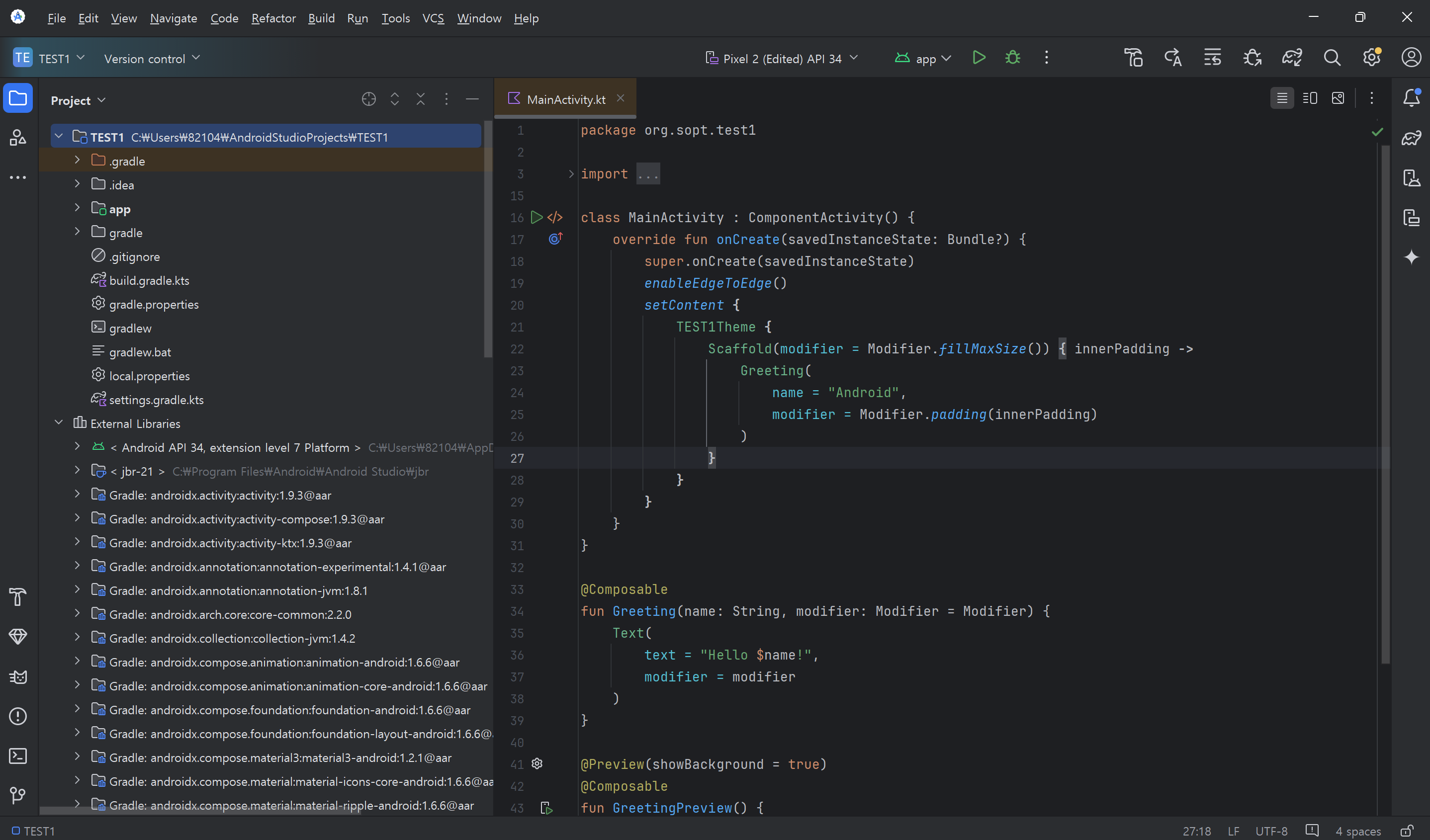This screenshot has height=840, width=1430.
Task: Select the MainActivity.kt editor tab
Action: [565, 99]
